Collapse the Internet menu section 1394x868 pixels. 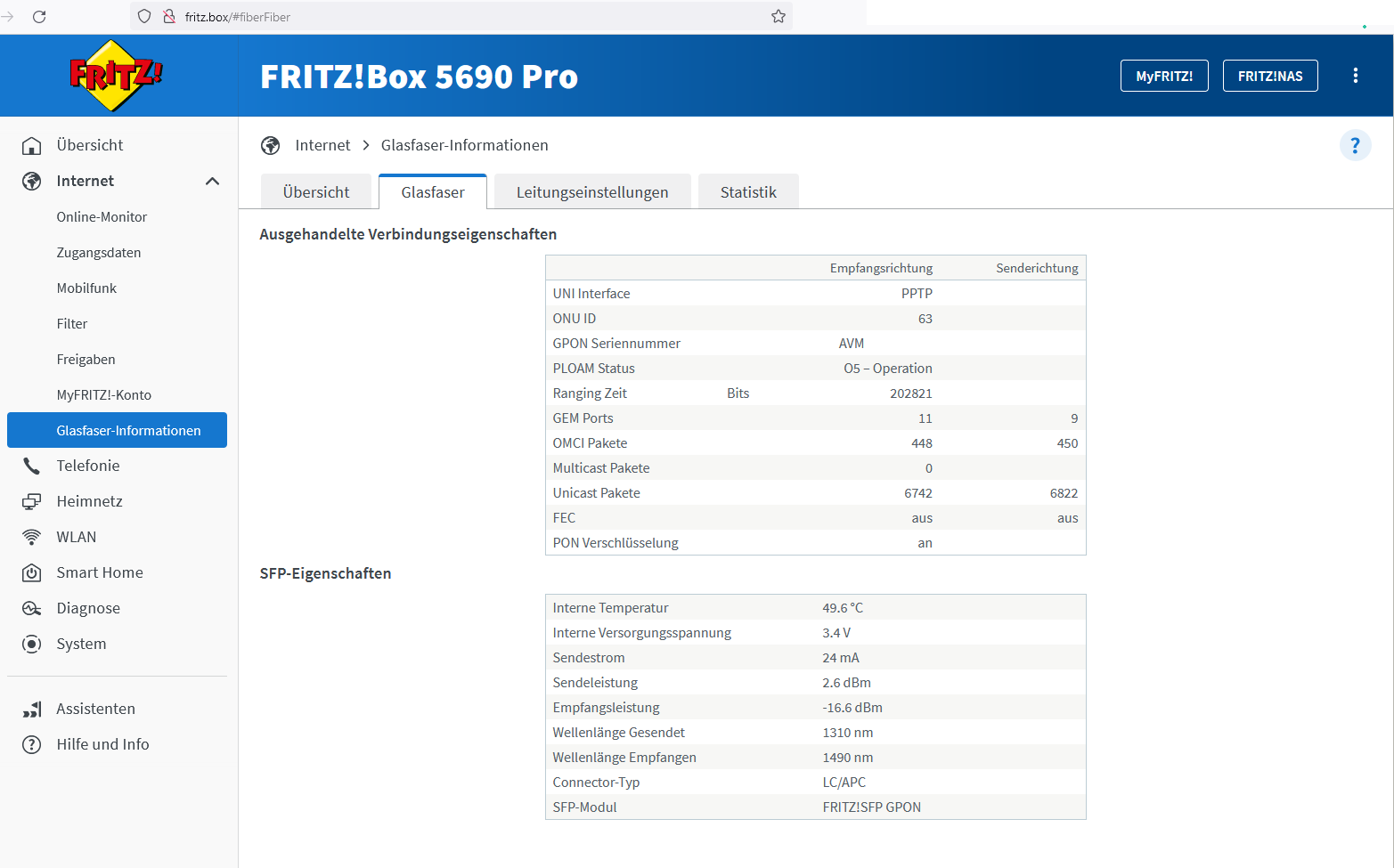(x=212, y=181)
